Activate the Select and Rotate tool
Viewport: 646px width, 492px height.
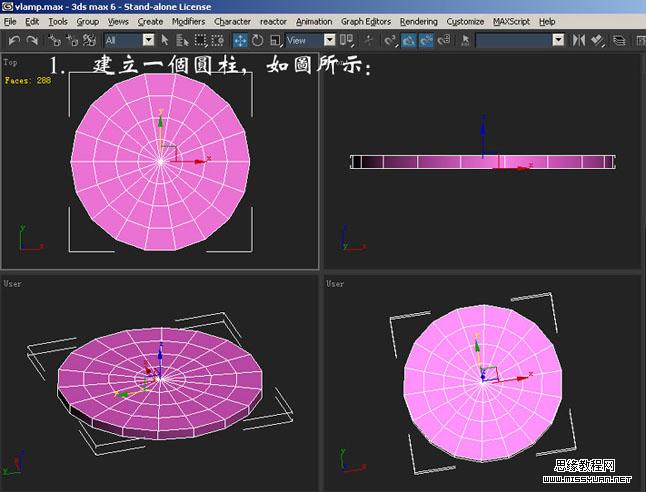pos(257,40)
